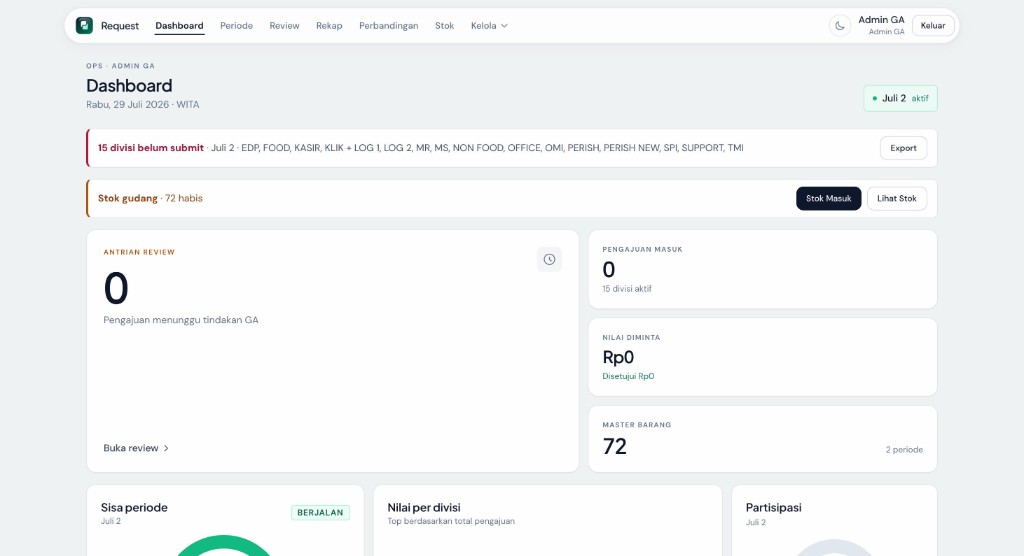Open the Dashboard tab
Viewport: 1024px width, 556px height.
point(180,26)
